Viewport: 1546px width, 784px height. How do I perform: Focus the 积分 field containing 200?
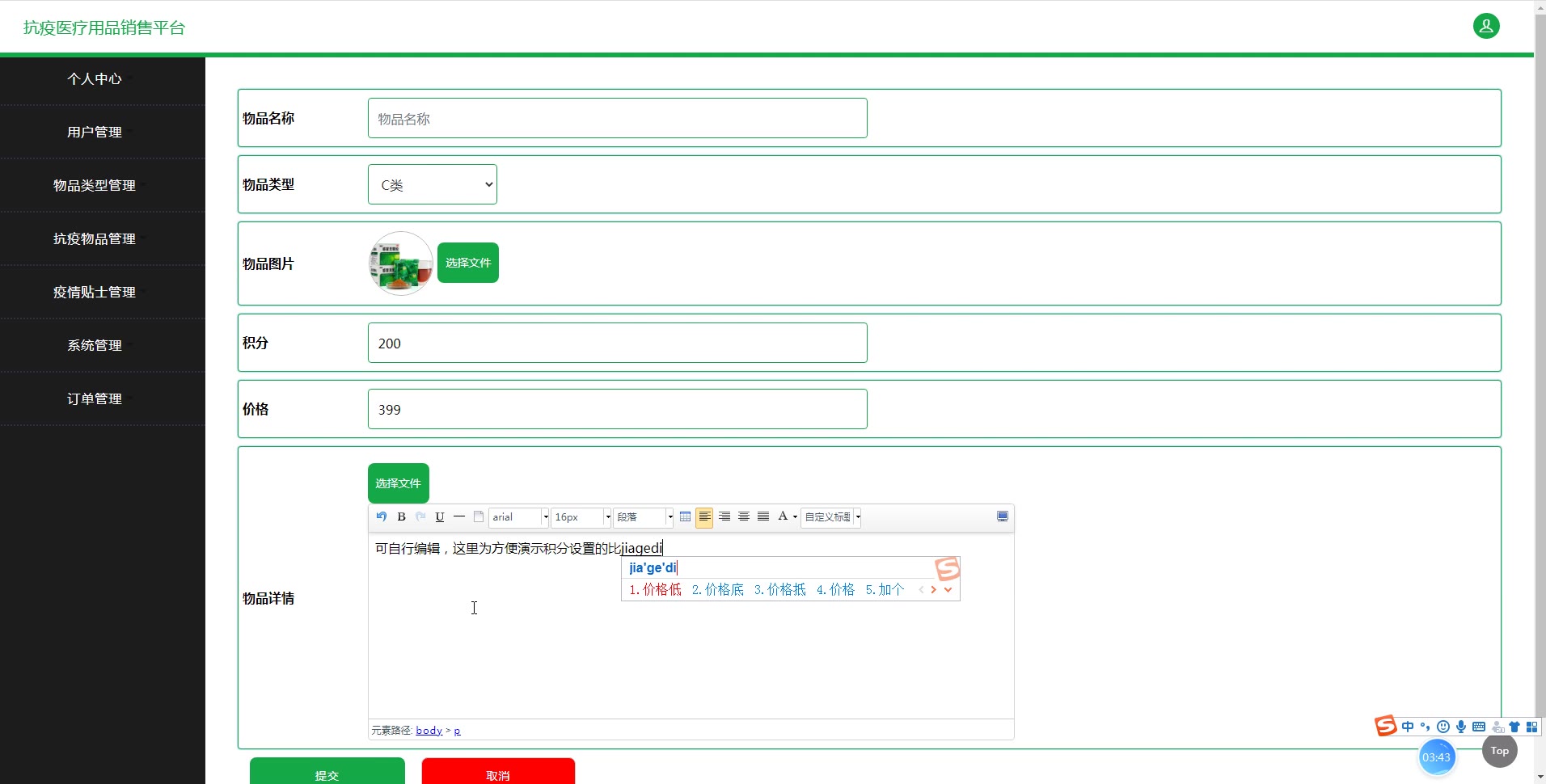coord(618,343)
